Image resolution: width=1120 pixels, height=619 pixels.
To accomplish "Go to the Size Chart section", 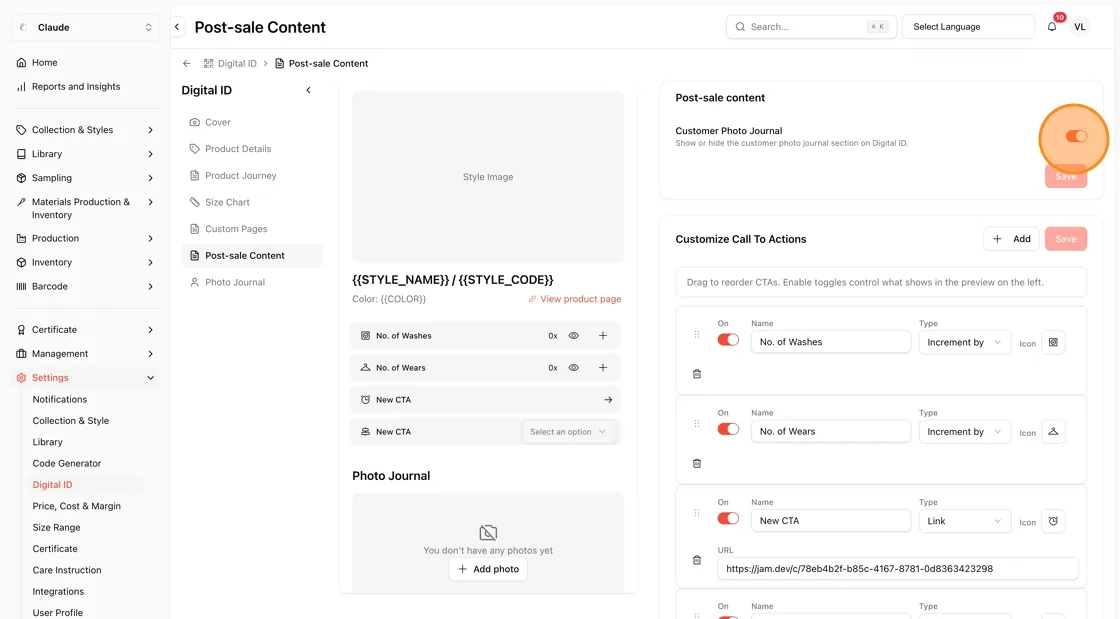I will 251,202.
